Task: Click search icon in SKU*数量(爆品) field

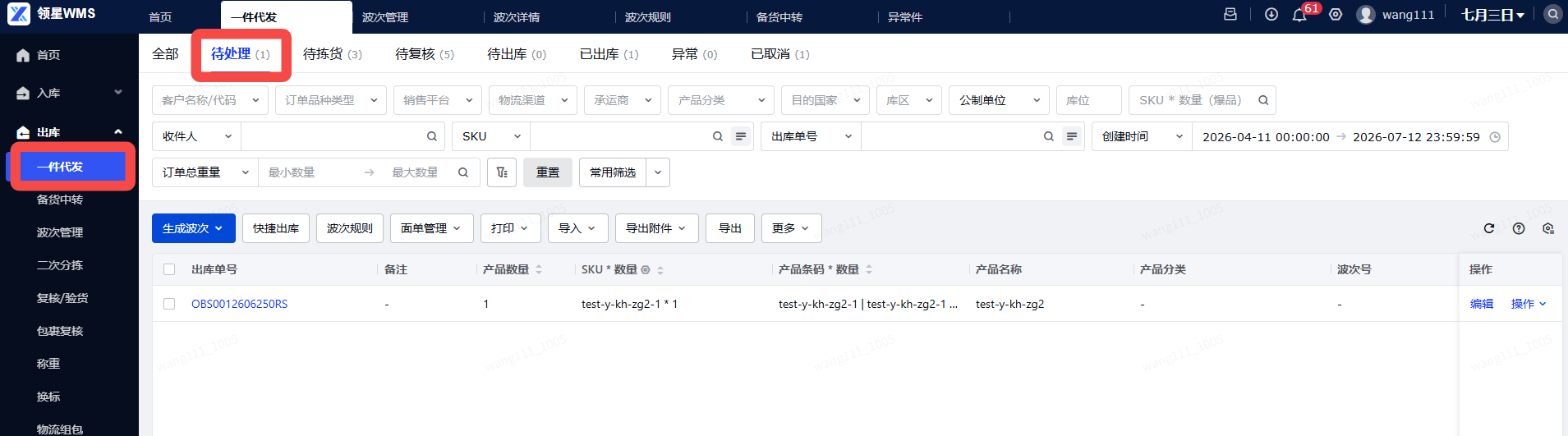Action: [x=1263, y=100]
